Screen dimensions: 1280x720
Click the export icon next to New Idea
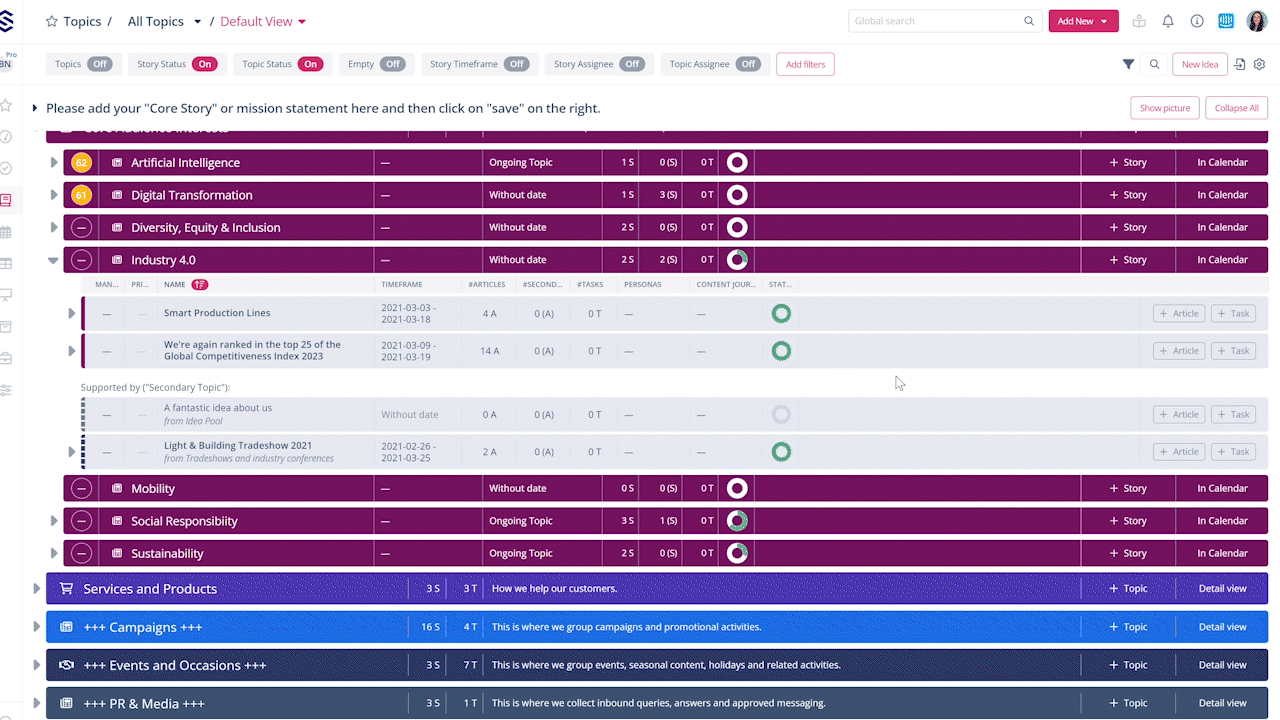1240,64
